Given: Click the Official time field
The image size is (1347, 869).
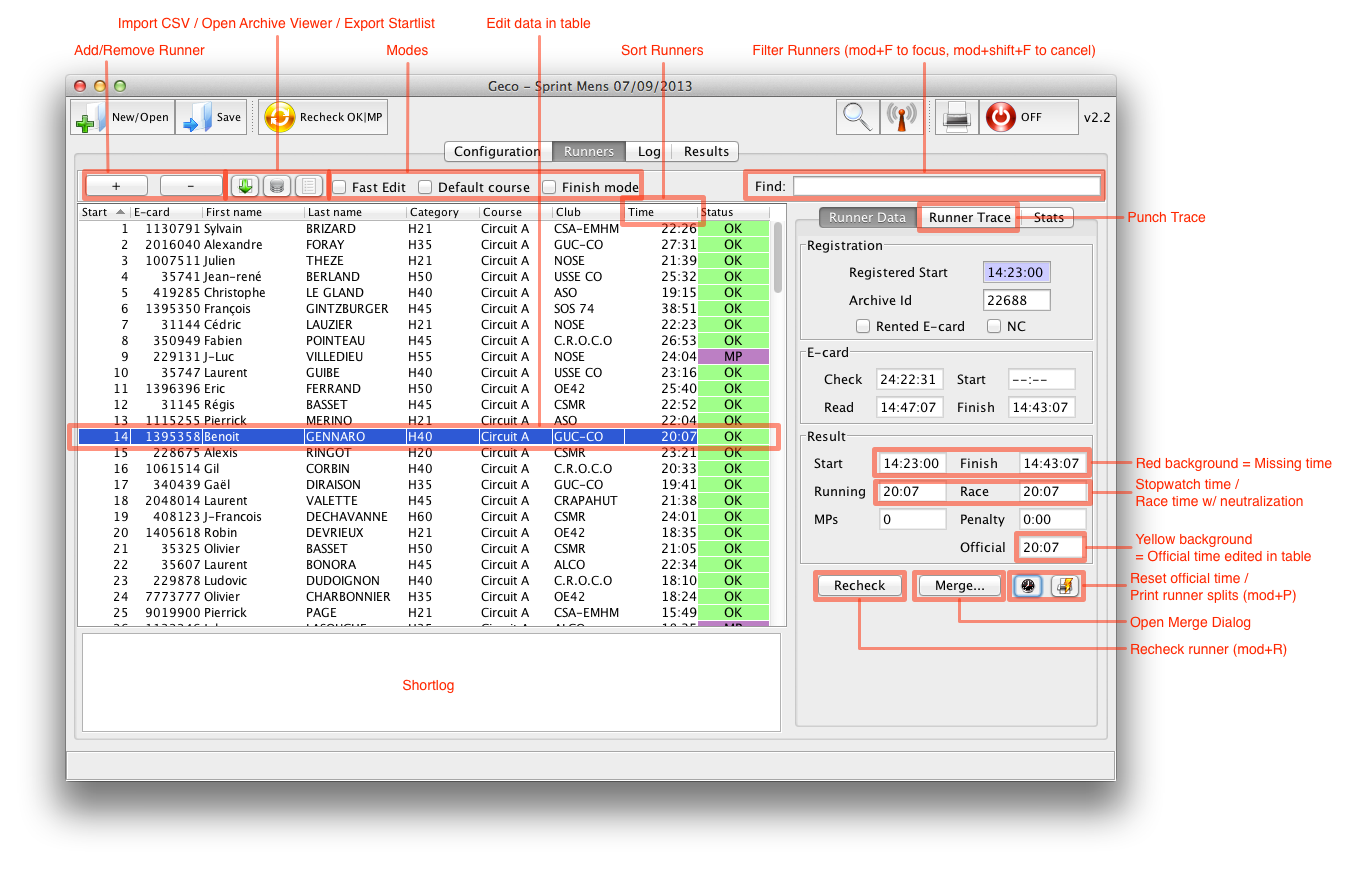Looking at the screenshot, I should click(x=1052, y=547).
